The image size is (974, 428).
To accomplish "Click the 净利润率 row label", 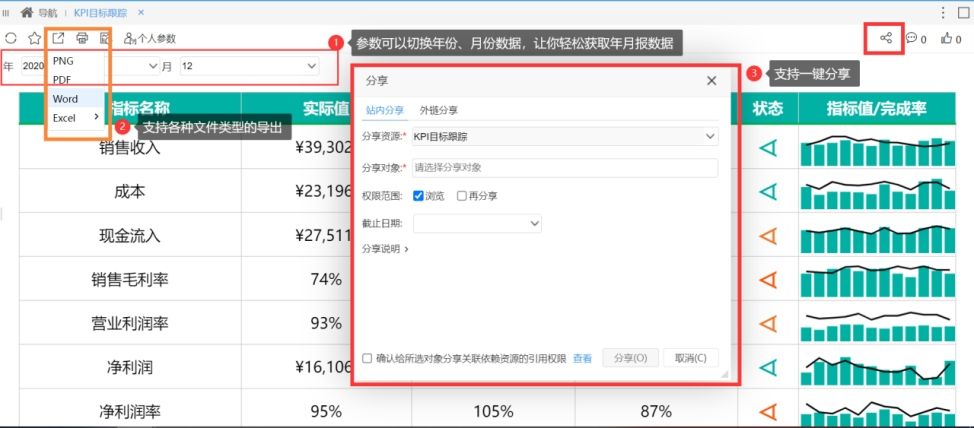I will [x=130, y=412].
